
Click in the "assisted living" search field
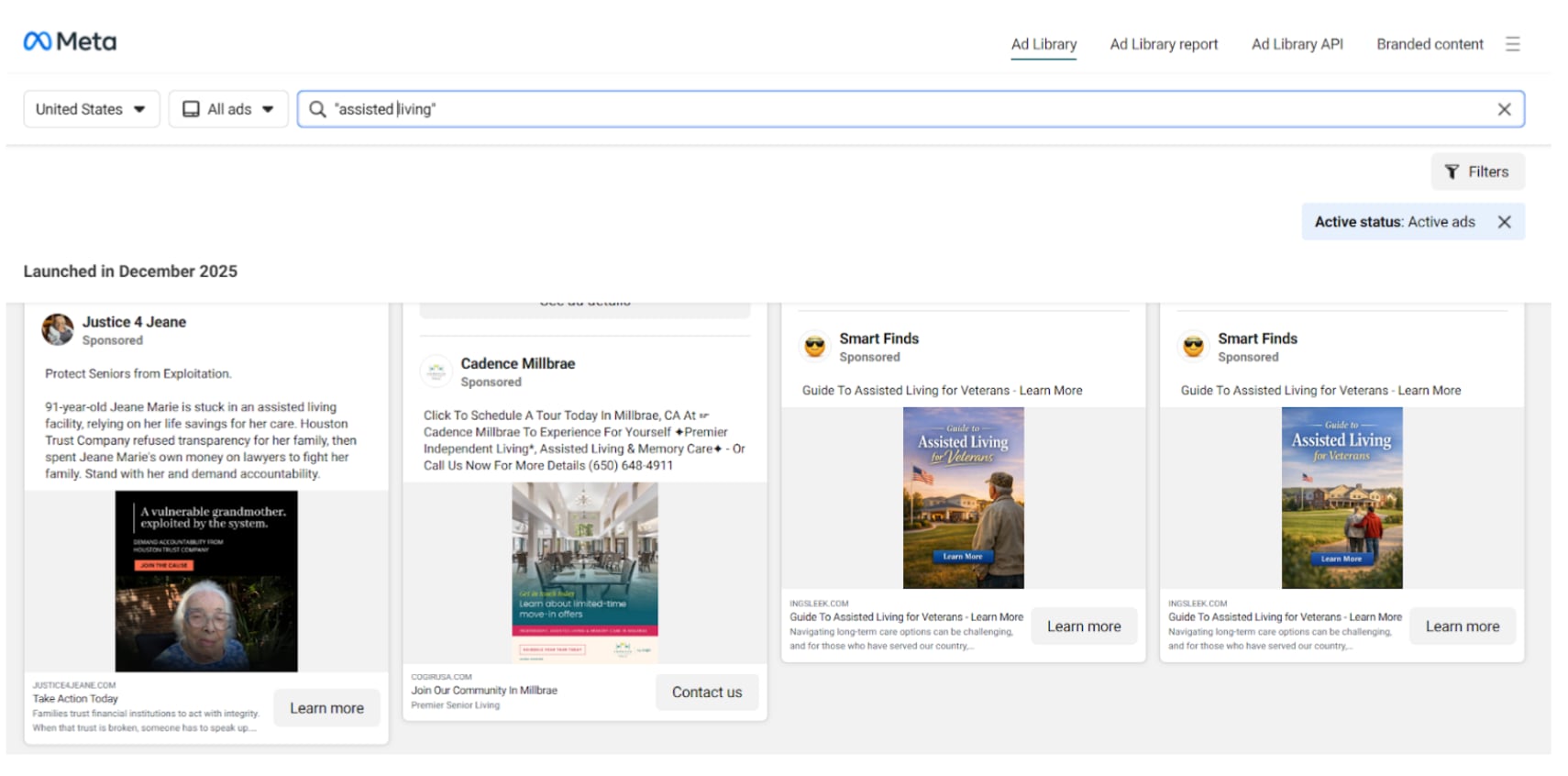point(911,109)
